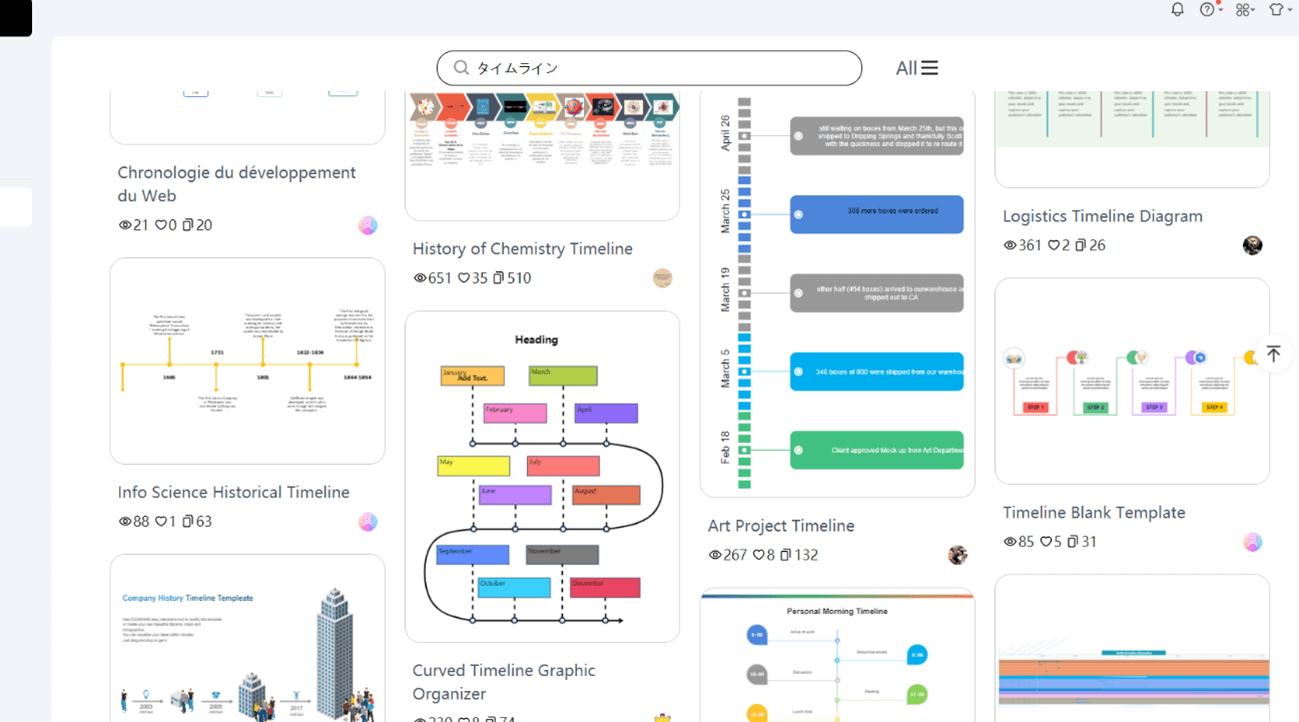Click copy icon on Timeline Blank Template
This screenshot has height=722, width=1299.
1072,542
